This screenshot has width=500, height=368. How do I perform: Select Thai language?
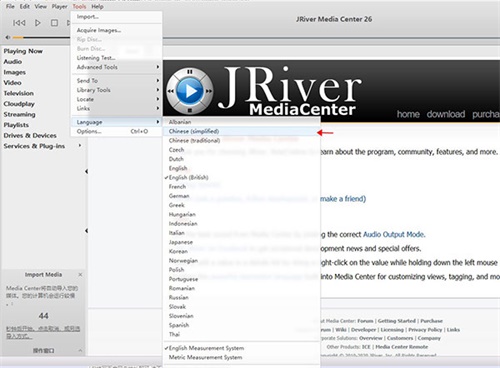click(x=241, y=334)
